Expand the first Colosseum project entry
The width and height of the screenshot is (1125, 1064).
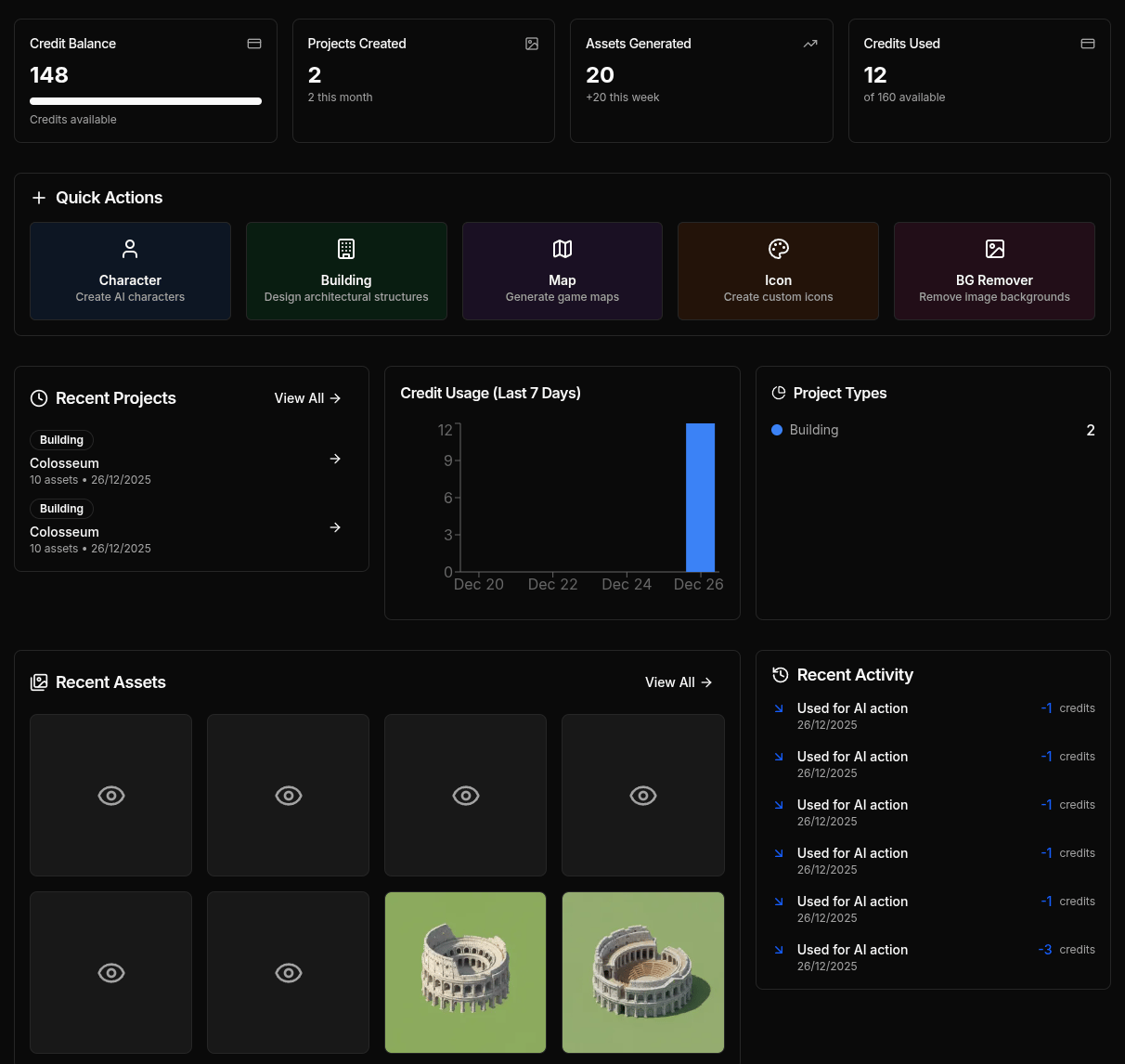[x=334, y=459]
